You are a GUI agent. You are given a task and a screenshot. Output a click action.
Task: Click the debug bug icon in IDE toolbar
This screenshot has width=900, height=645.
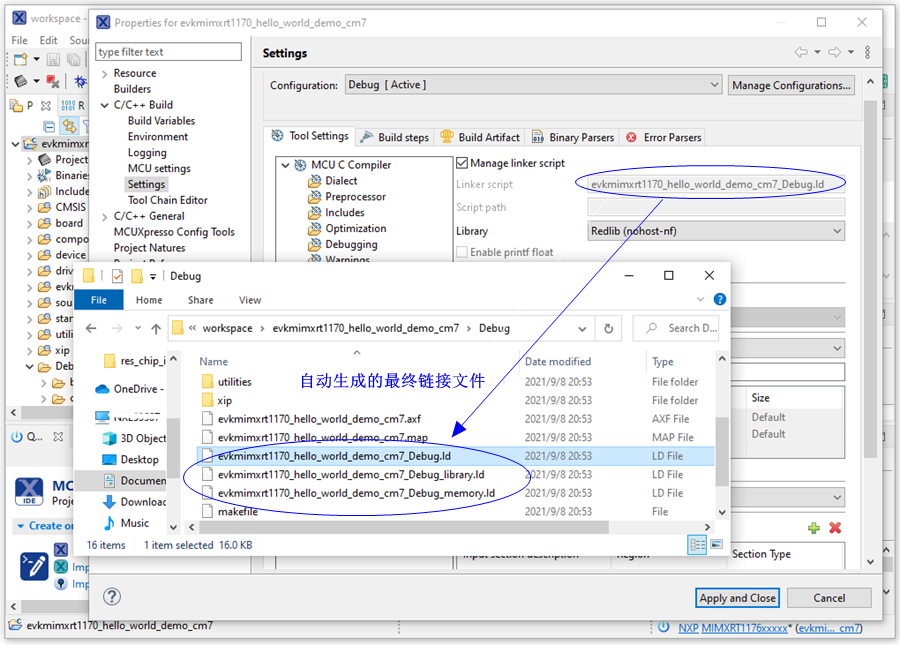(80, 81)
